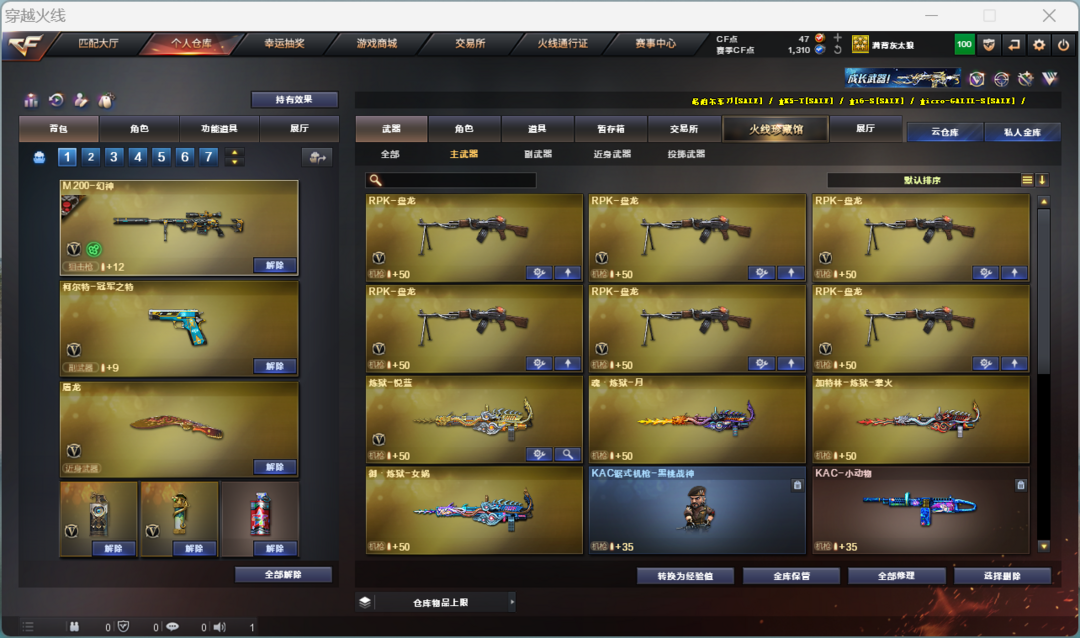Open the 火线通行证 tab
The width and height of the screenshot is (1080, 638).
click(562, 43)
